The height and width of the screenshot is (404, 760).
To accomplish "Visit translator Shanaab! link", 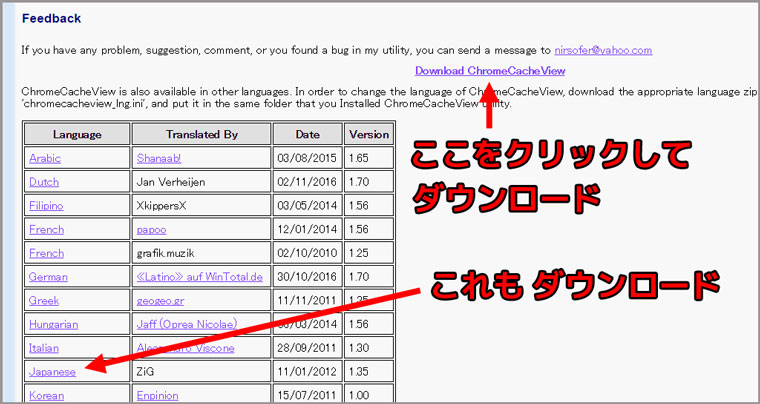I will point(161,158).
